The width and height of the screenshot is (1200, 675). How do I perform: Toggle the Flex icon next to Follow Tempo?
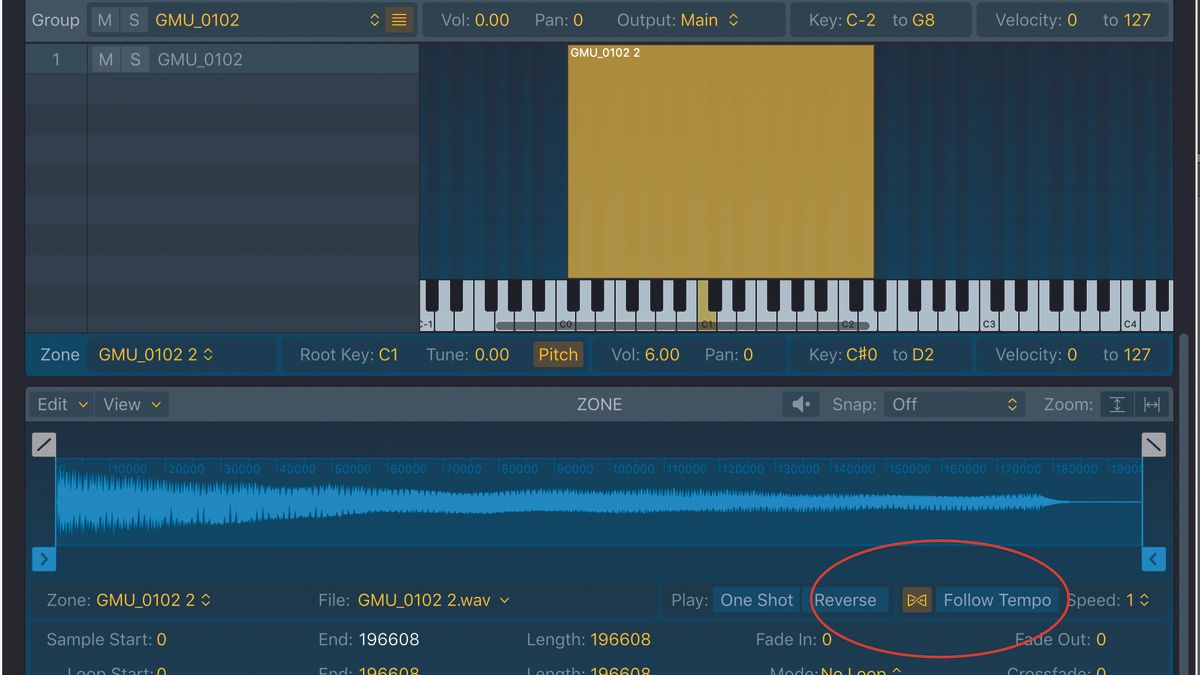point(916,600)
